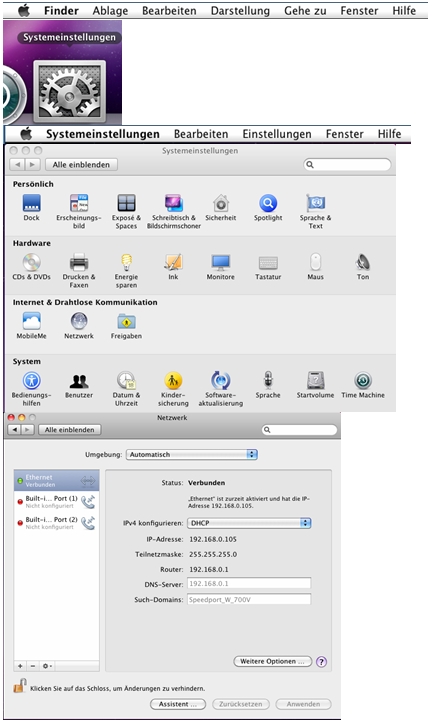This screenshot has width=436, height=726.
Task: Add a network service with plus button
Action: [20, 666]
